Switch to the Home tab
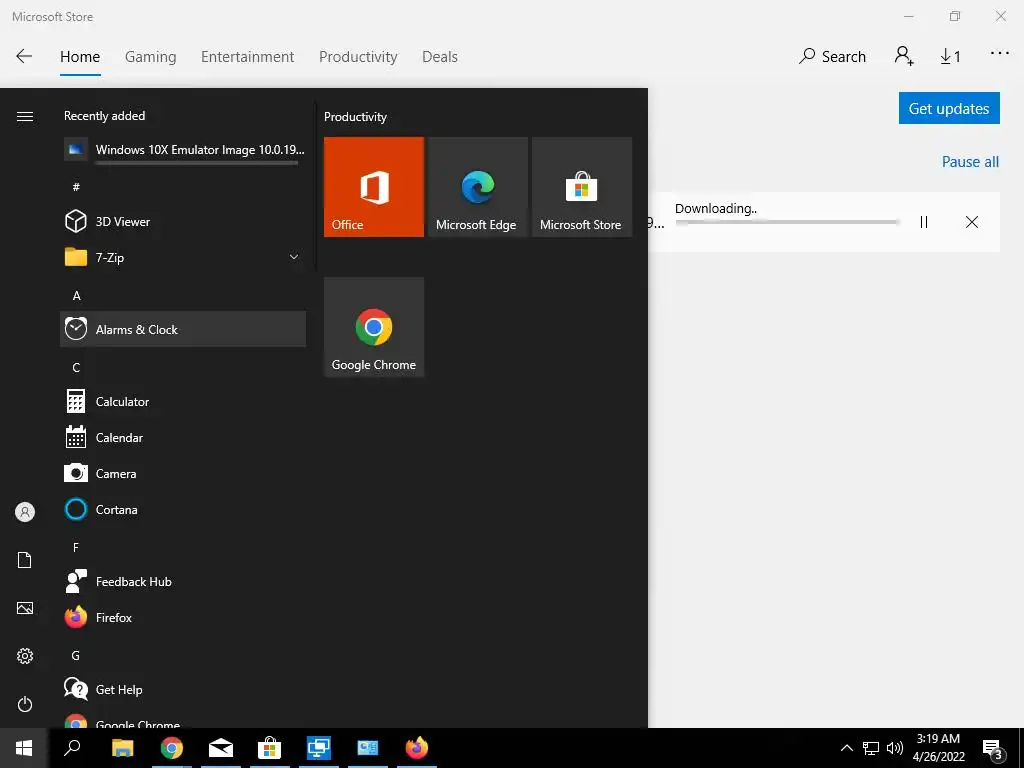This screenshot has height=768, width=1024. 80,57
